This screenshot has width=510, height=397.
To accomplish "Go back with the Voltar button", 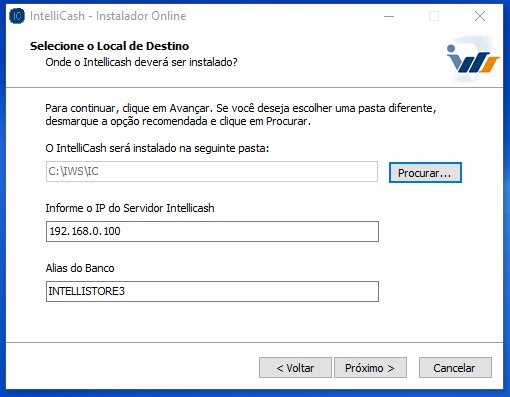I will [295, 368].
